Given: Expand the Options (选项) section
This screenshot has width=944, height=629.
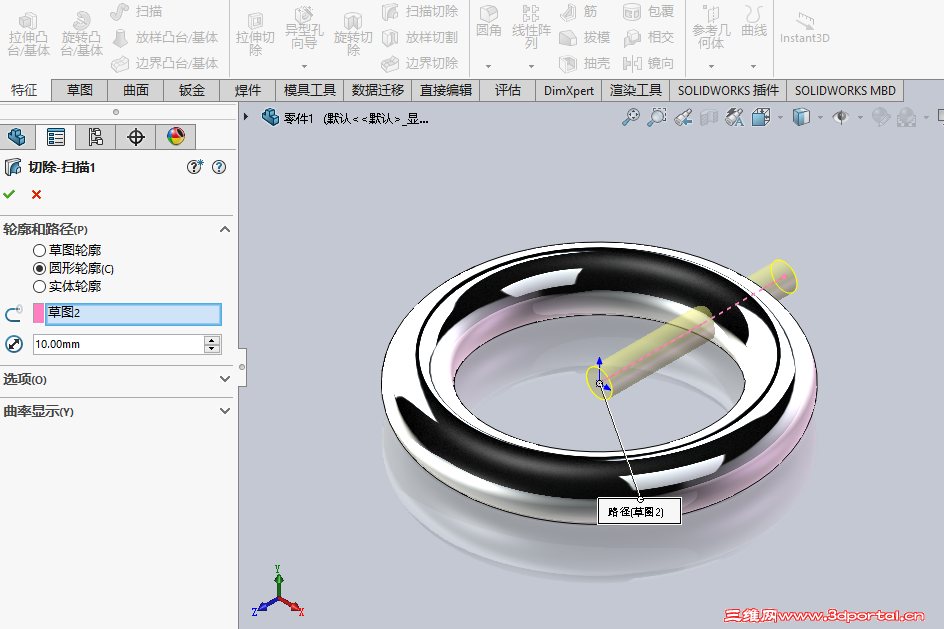Looking at the screenshot, I should point(225,379).
